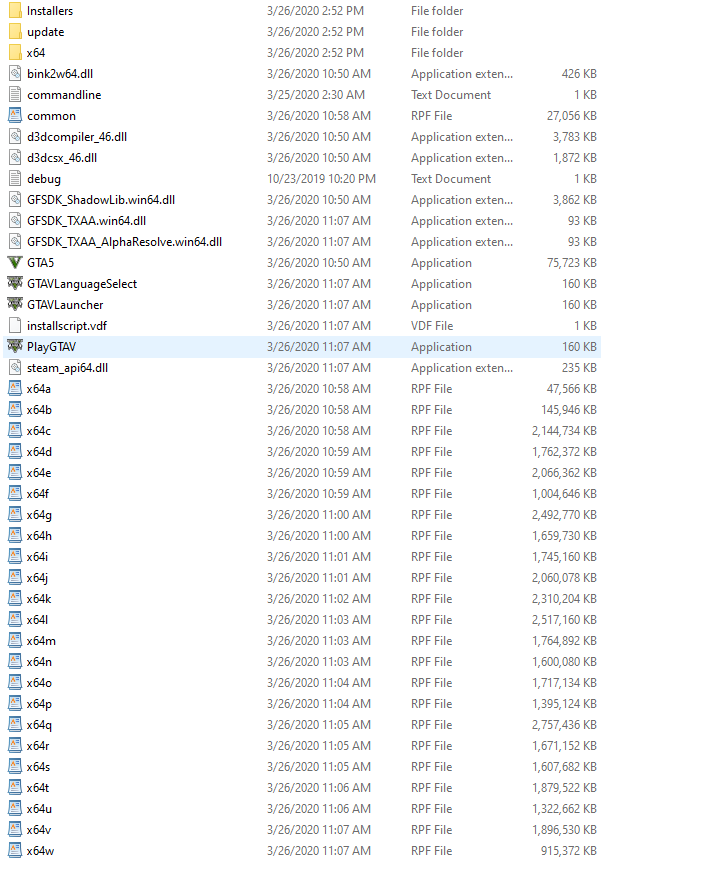The height and width of the screenshot is (871, 717).
Task: Select the GTA5 application name
Action: pyautogui.click(x=41, y=263)
